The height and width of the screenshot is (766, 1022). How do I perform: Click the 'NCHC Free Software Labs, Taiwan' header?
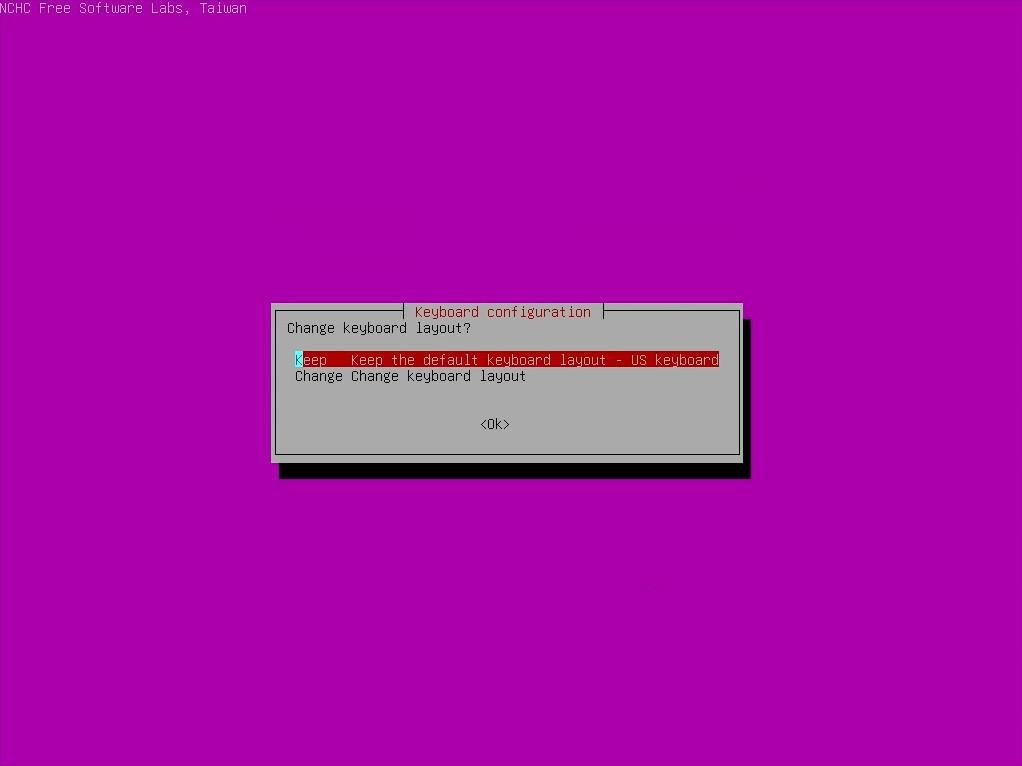coord(123,8)
